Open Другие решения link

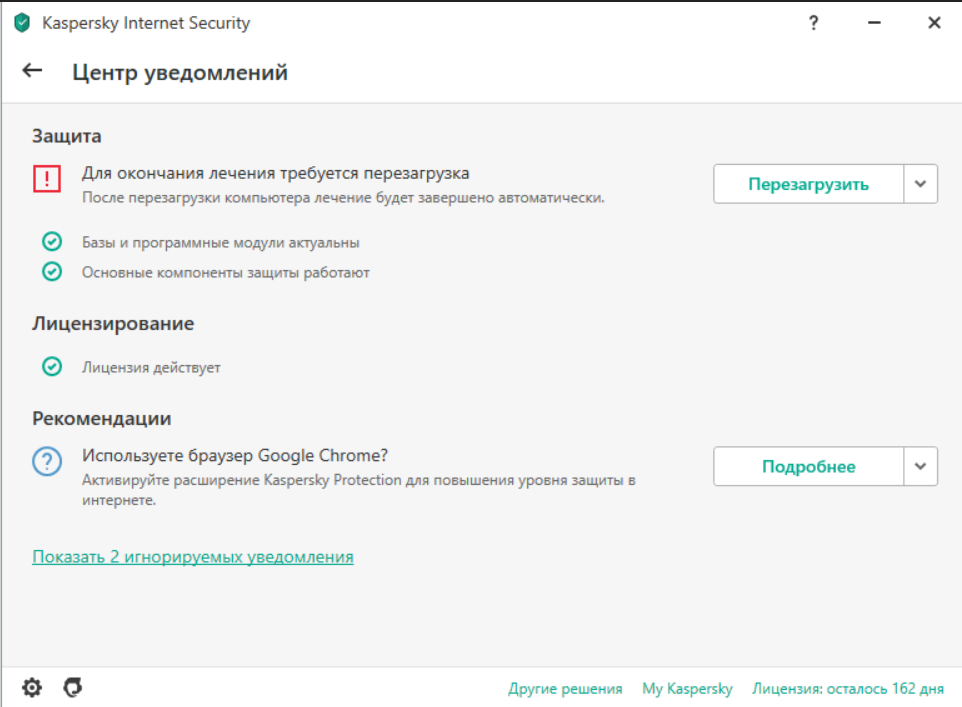click(x=565, y=689)
